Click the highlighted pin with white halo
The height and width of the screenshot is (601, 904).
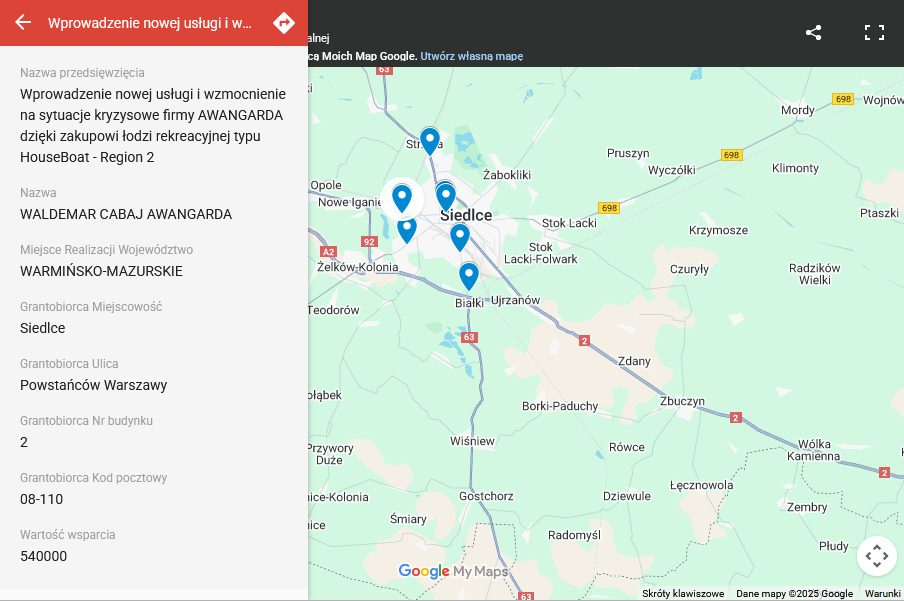point(402,198)
